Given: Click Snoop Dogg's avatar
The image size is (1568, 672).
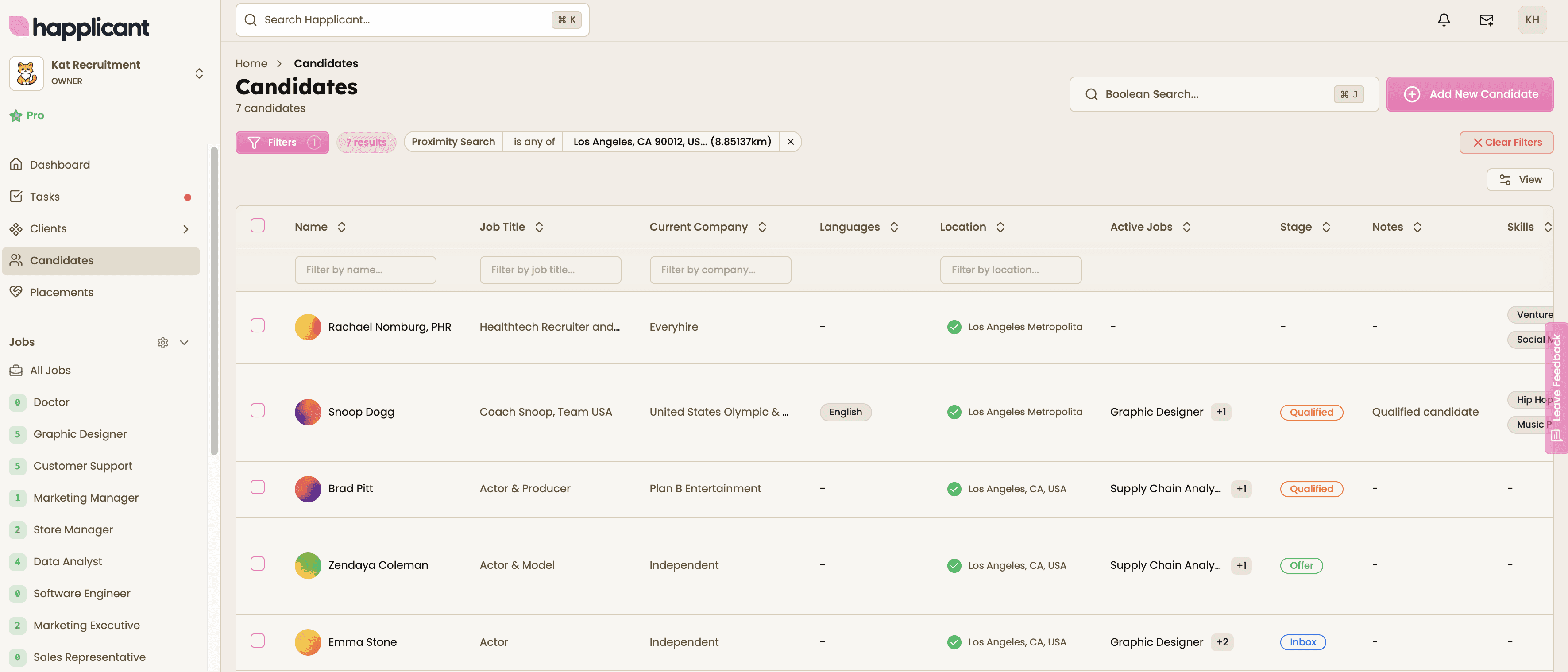Looking at the screenshot, I should (x=308, y=412).
